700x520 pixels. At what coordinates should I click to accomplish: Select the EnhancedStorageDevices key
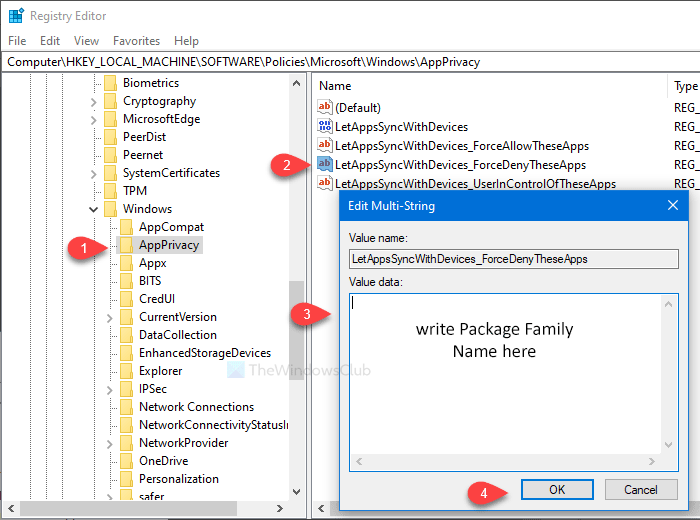coord(205,353)
